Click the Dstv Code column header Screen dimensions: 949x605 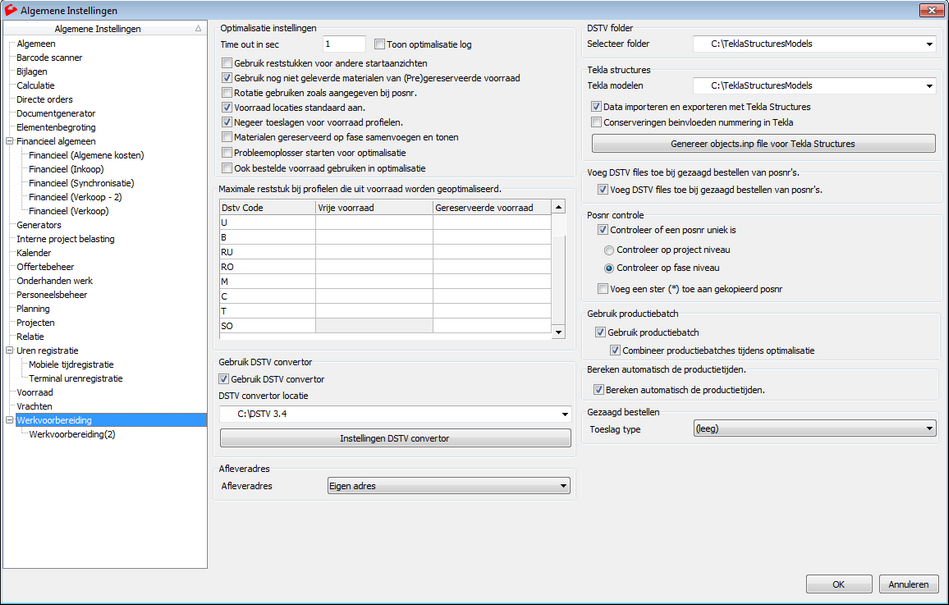tap(267, 208)
